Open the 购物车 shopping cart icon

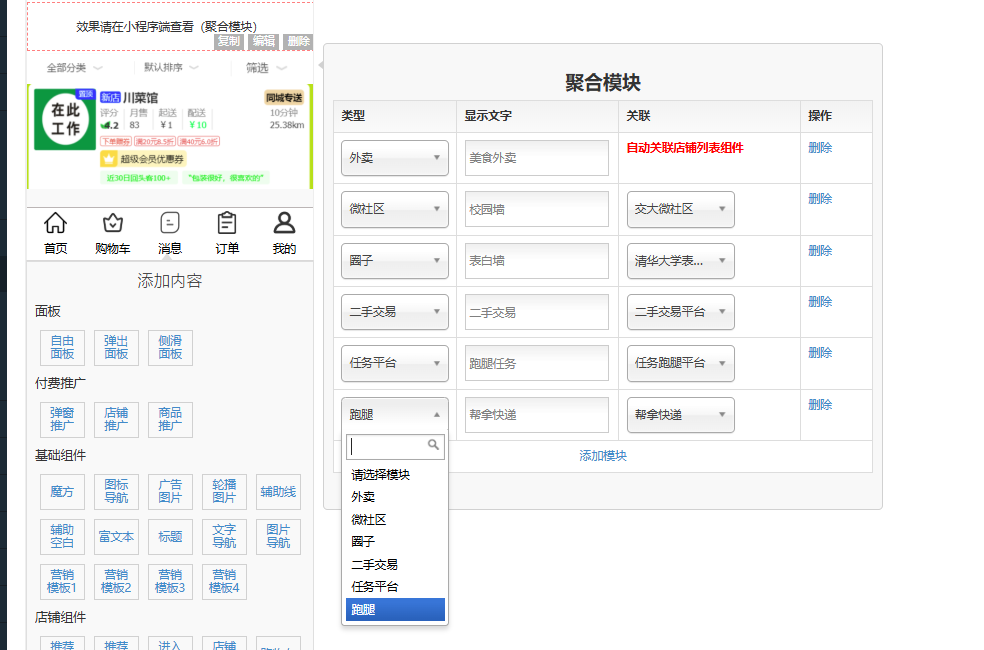[113, 224]
